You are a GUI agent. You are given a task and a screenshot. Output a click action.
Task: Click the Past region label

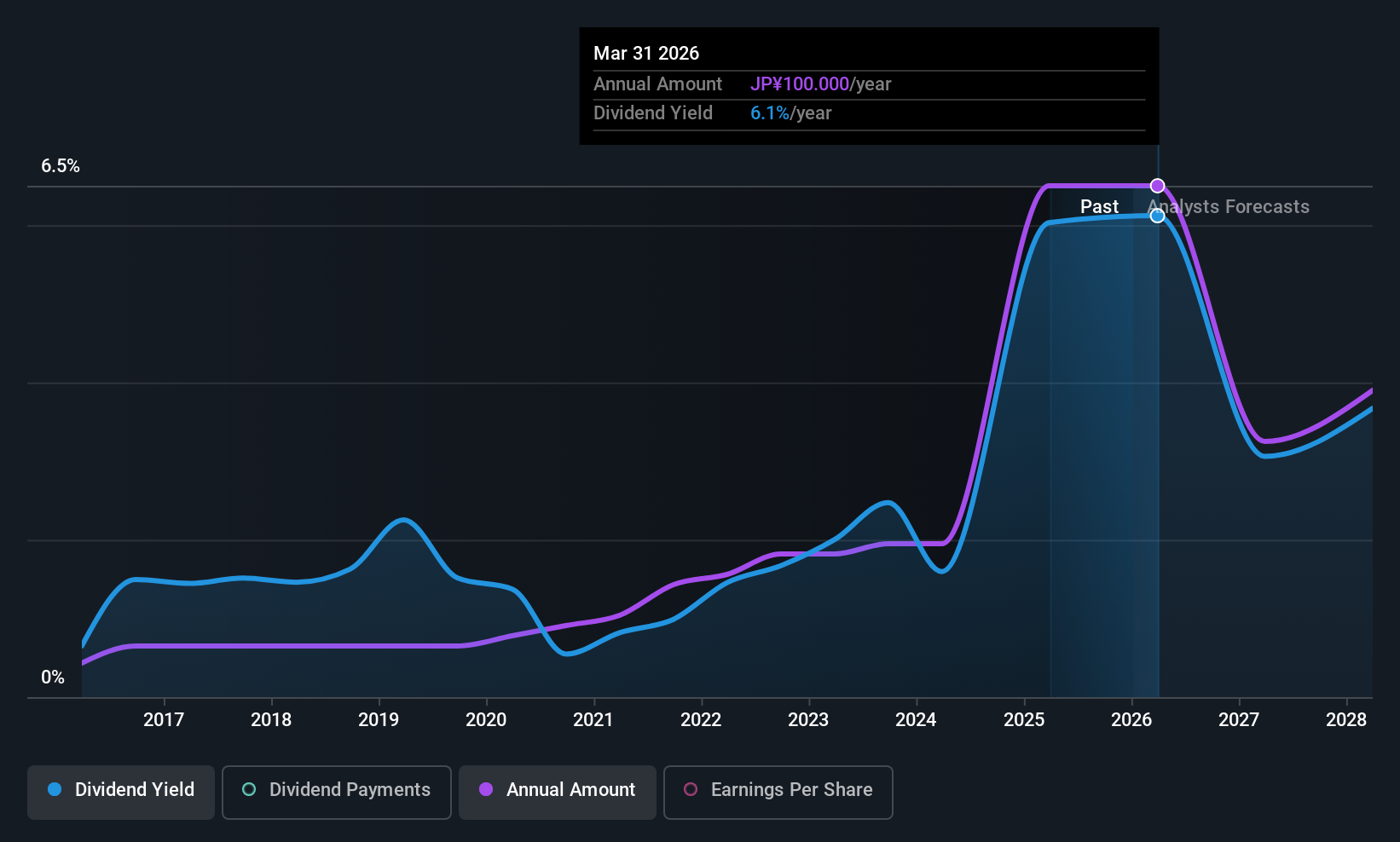tap(1099, 206)
